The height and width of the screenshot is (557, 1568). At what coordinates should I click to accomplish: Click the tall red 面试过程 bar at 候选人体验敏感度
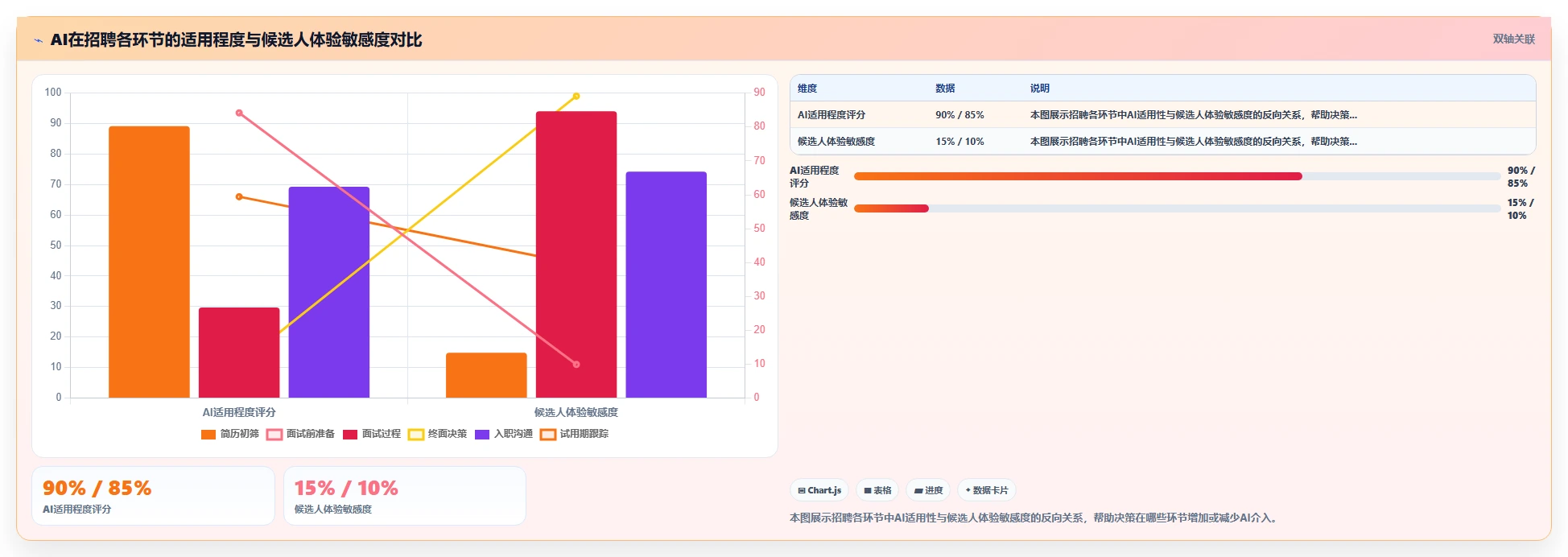pyautogui.click(x=576, y=254)
